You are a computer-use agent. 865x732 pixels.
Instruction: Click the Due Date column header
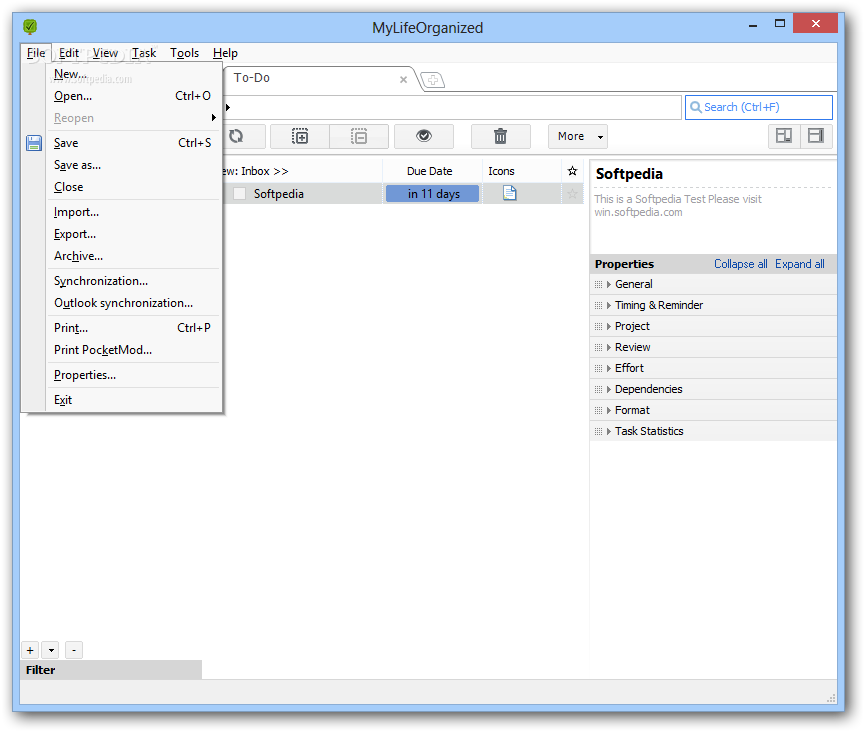click(x=432, y=171)
